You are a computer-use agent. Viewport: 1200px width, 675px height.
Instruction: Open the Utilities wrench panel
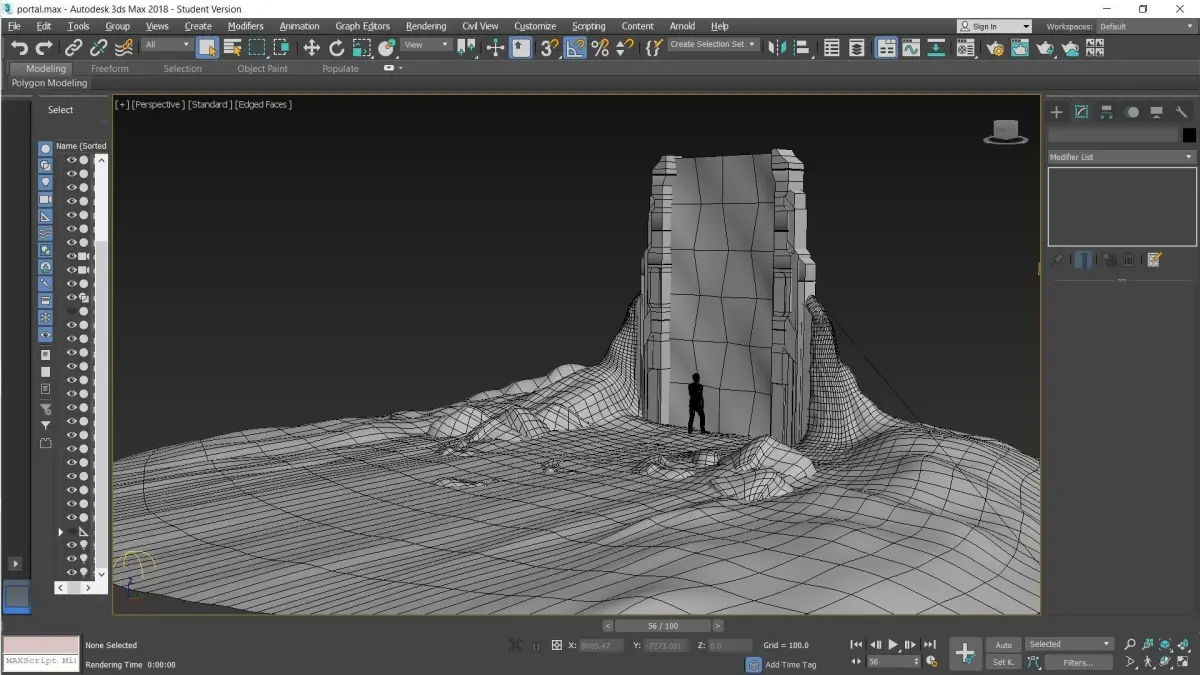click(1181, 112)
